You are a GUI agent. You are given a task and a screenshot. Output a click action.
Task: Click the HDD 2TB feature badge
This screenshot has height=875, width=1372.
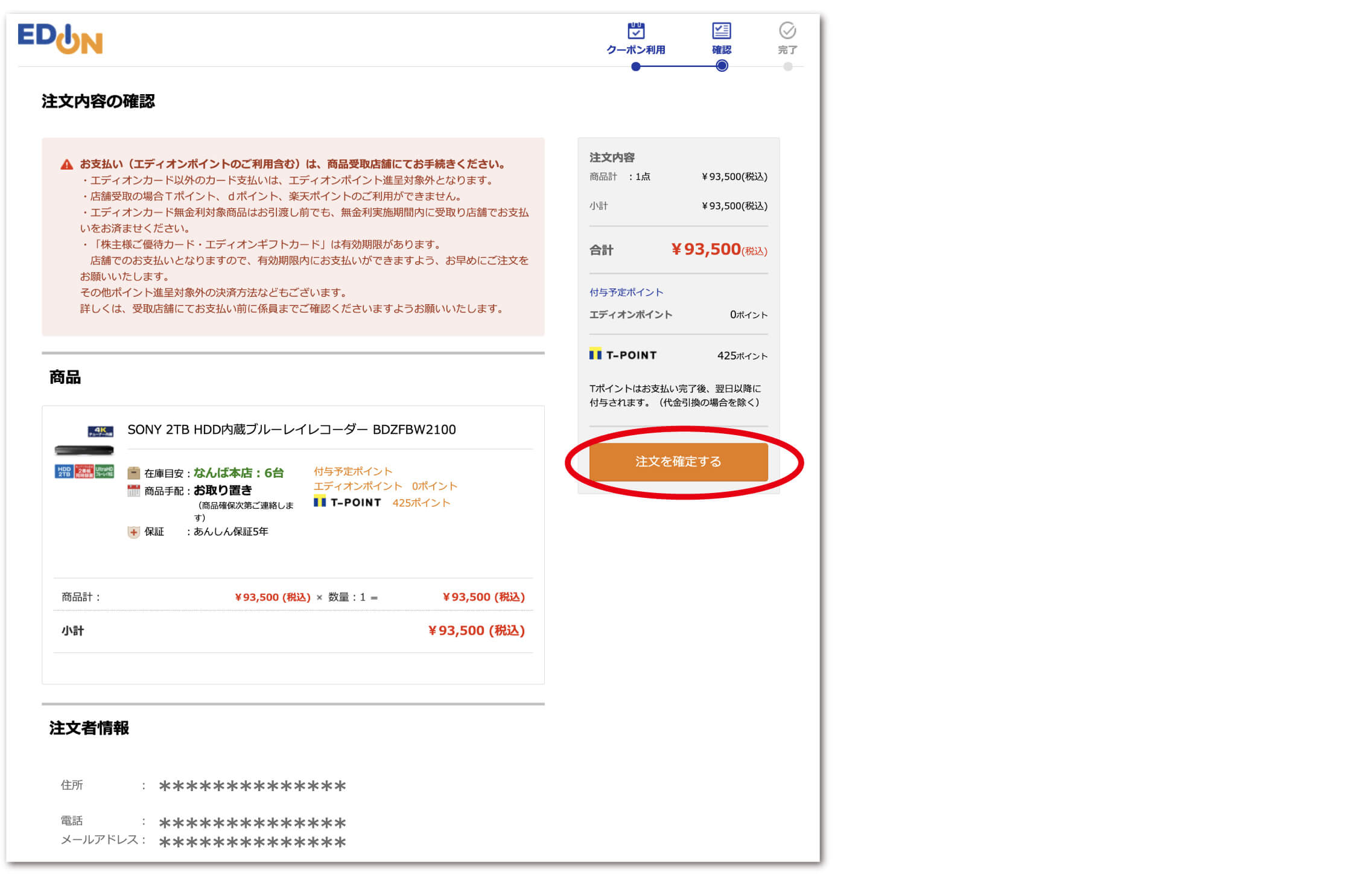pyautogui.click(x=64, y=471)
